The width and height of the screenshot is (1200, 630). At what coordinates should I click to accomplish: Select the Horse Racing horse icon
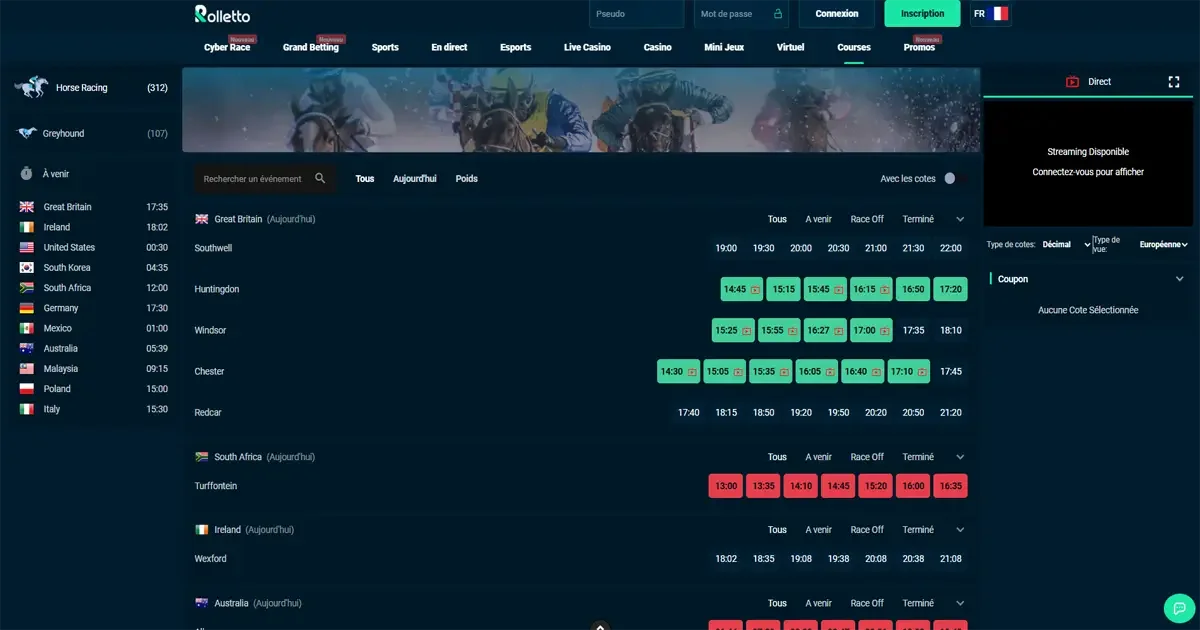pyautogui.click(x=30, y=88)
